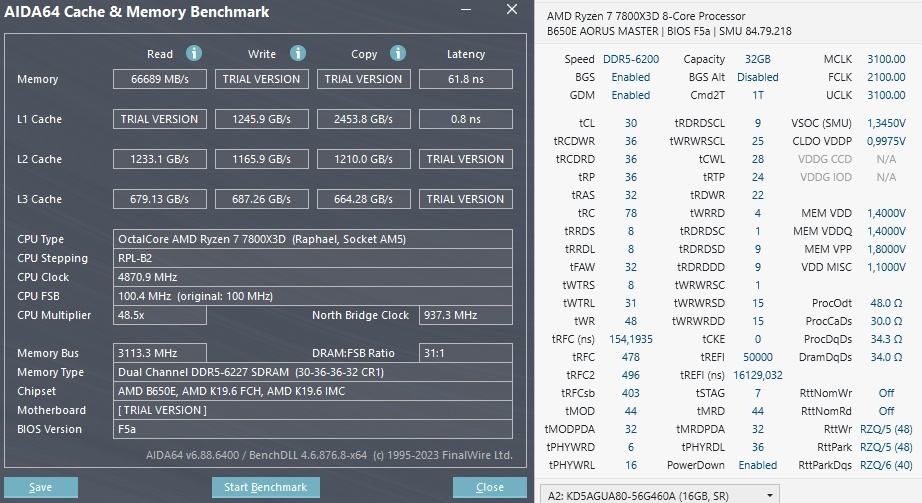This screenshot has height=503, width=922.
Task: Click the Chipset AMD B650E field
Action: pos(313,391)
